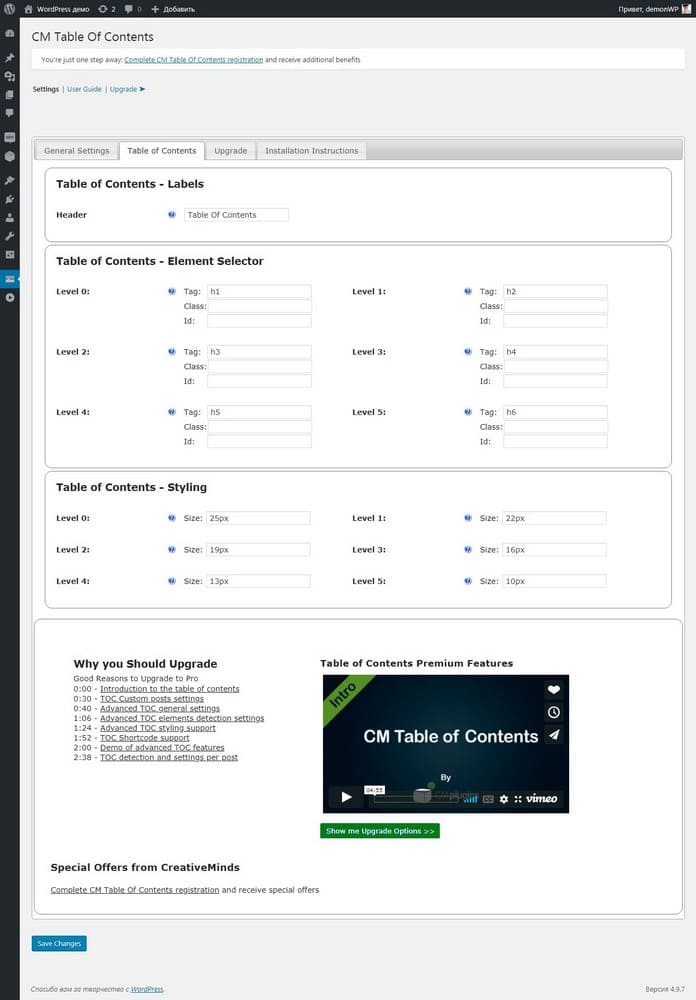Enter fullscreen on the Vimeo player
Screen dimensions: 696x1000
point(518,799)
